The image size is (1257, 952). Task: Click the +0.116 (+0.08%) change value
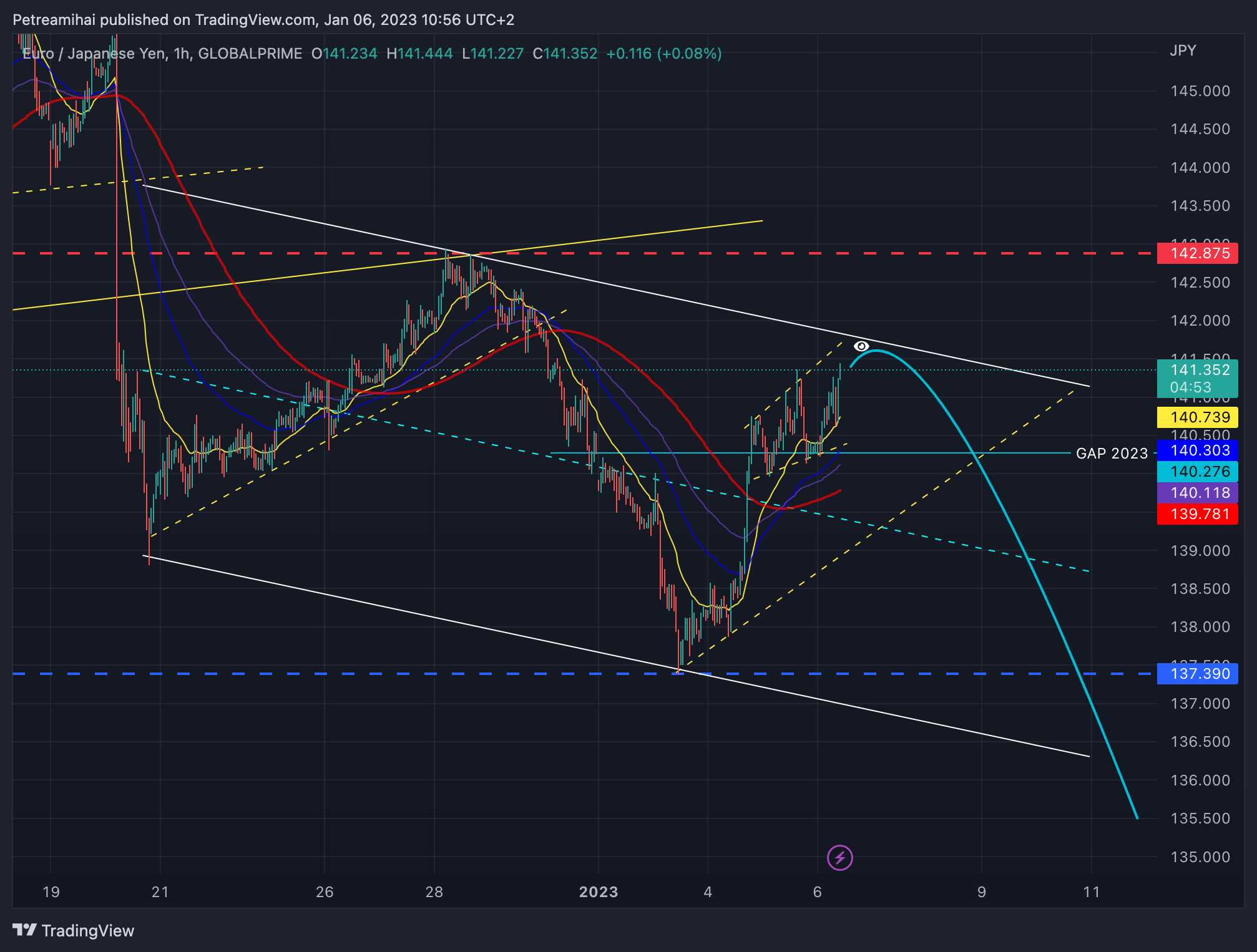[664, 54]
